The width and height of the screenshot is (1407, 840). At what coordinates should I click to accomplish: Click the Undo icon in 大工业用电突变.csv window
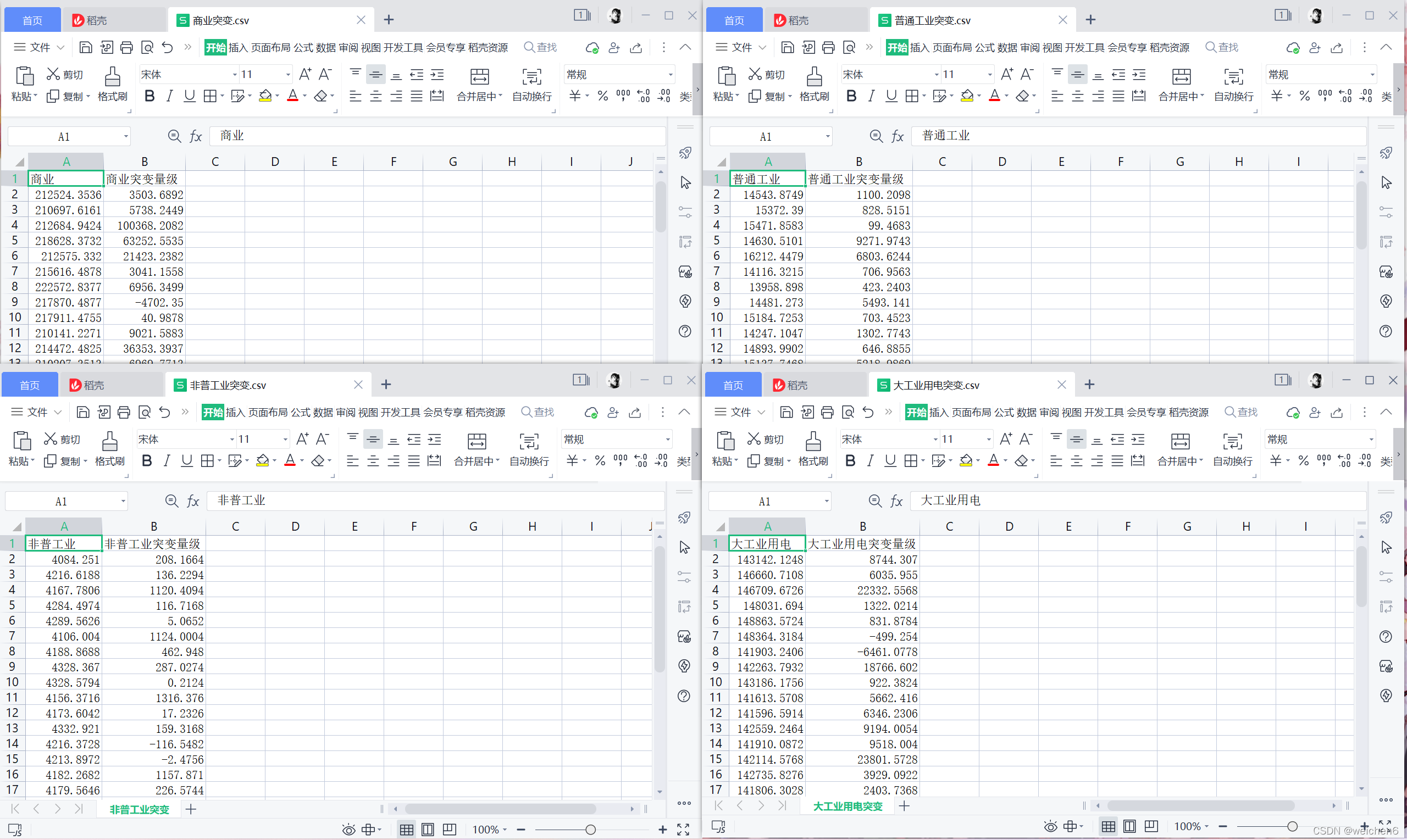coord(868,412)
